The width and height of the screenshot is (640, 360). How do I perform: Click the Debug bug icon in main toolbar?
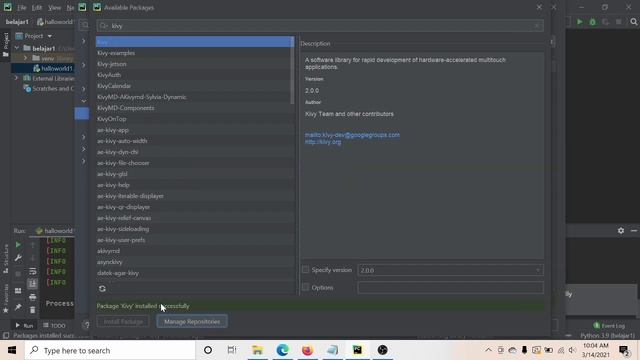click(593, 22)
